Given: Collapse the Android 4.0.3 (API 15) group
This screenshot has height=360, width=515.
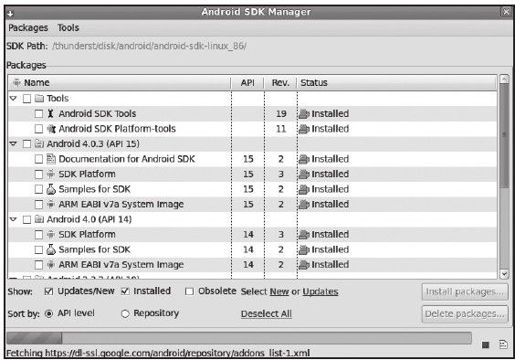Looking at the screenshot, I should click(13, 144).
